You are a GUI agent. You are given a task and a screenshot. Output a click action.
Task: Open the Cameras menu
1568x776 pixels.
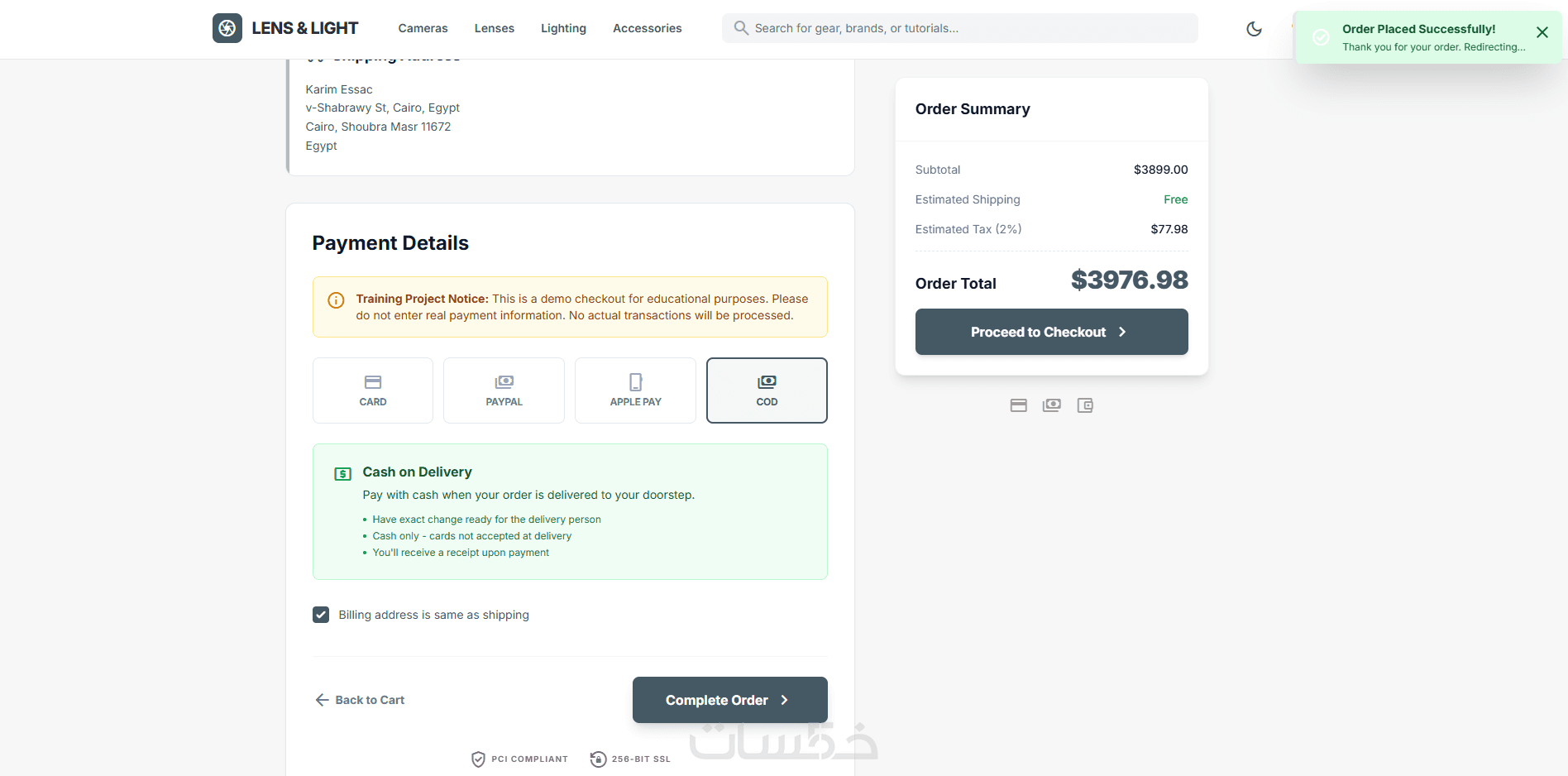[423, 28]
